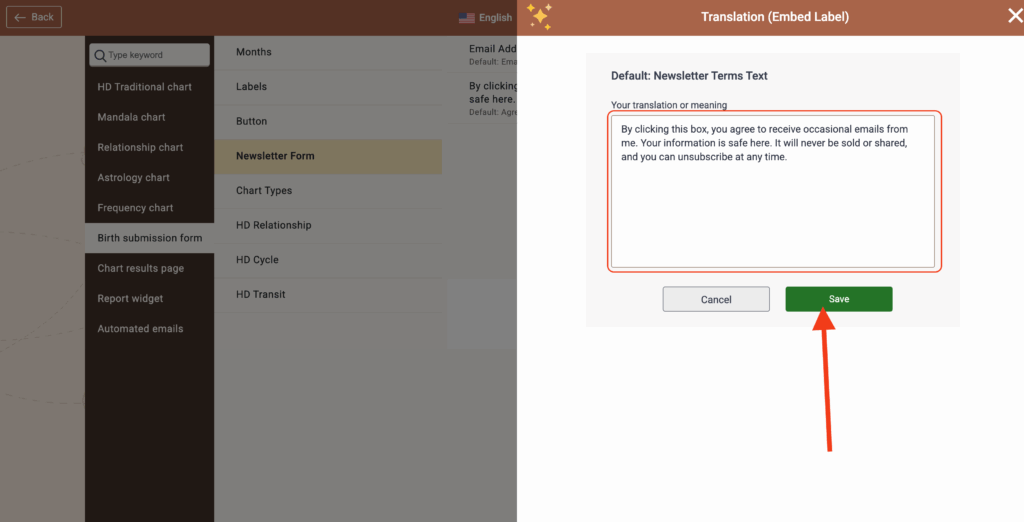This screenshot has height=522, width=1024.
Task: Close the Translation panel with X
Action: tap(1014, 16)
